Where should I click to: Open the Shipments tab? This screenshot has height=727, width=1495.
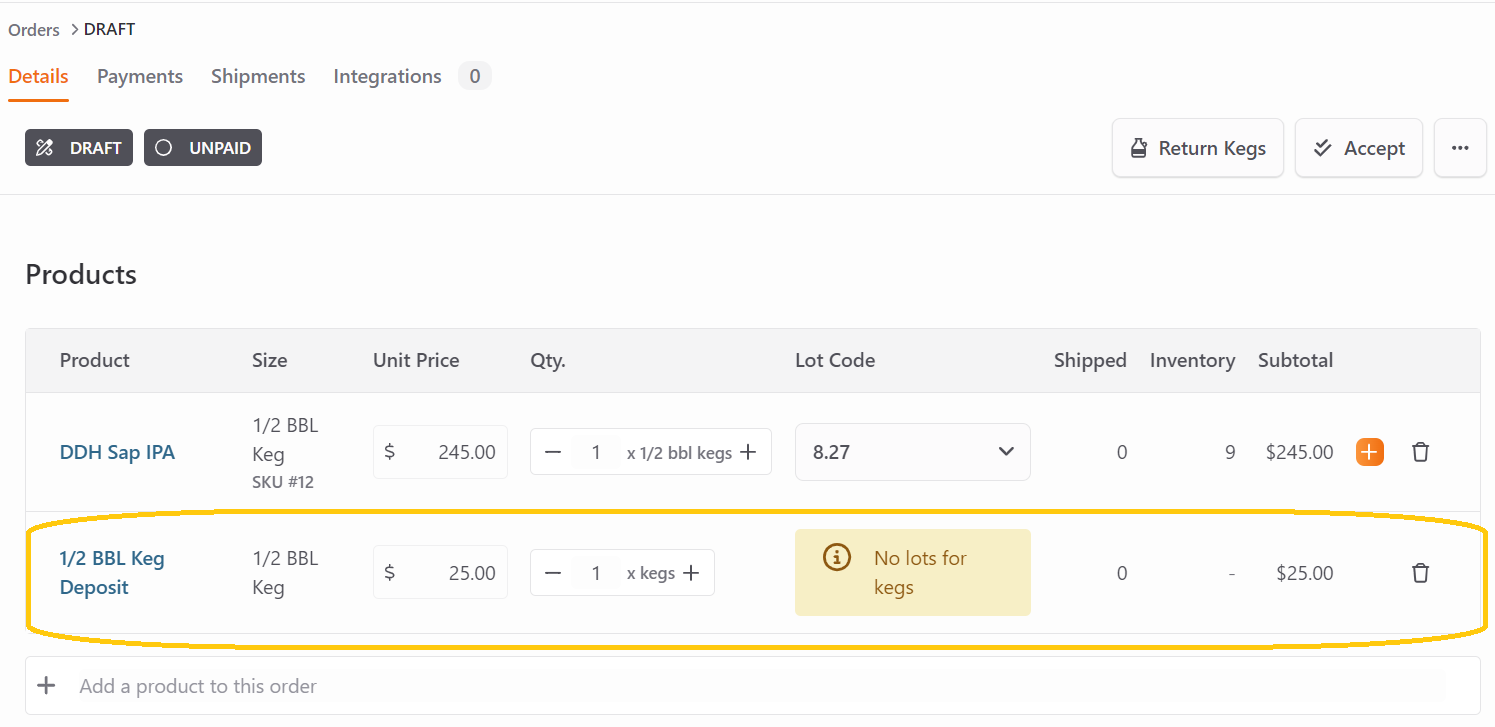pyautogui.click(x=257, y=76)
